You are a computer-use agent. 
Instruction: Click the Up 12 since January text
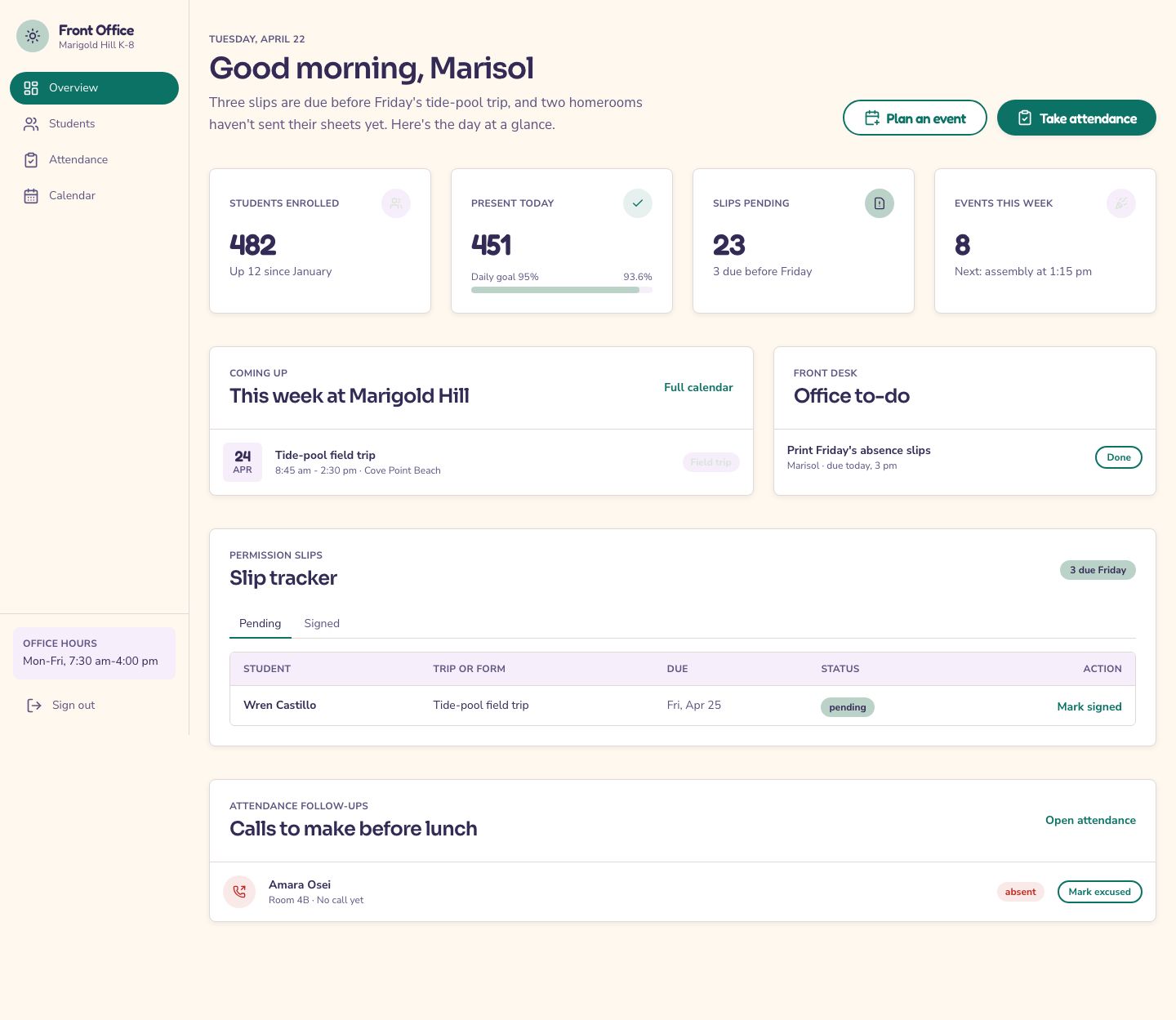click(x=281, y=271)
